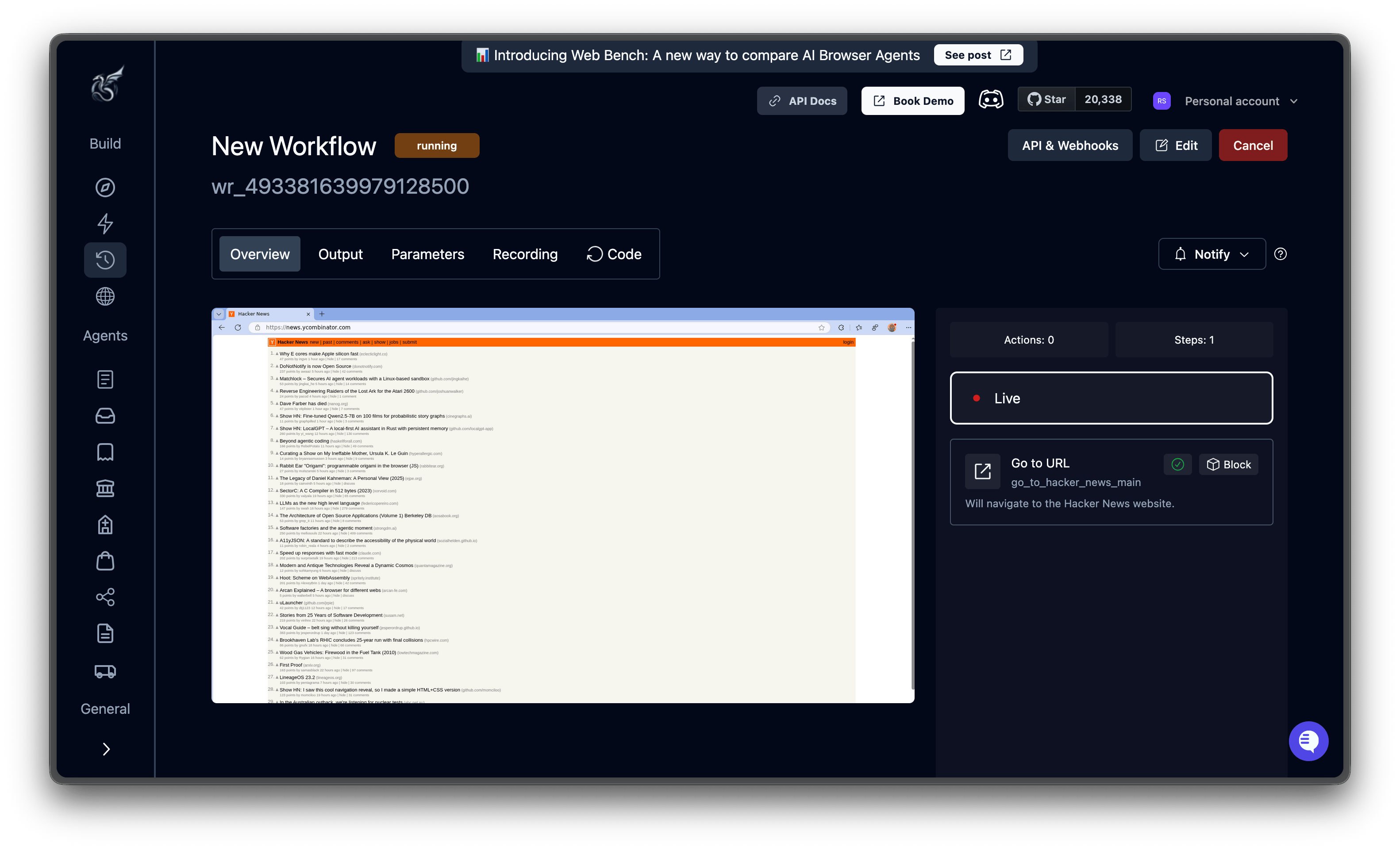Open the chat support bubble
The image size is (1400, 850).
point(1308,741)
